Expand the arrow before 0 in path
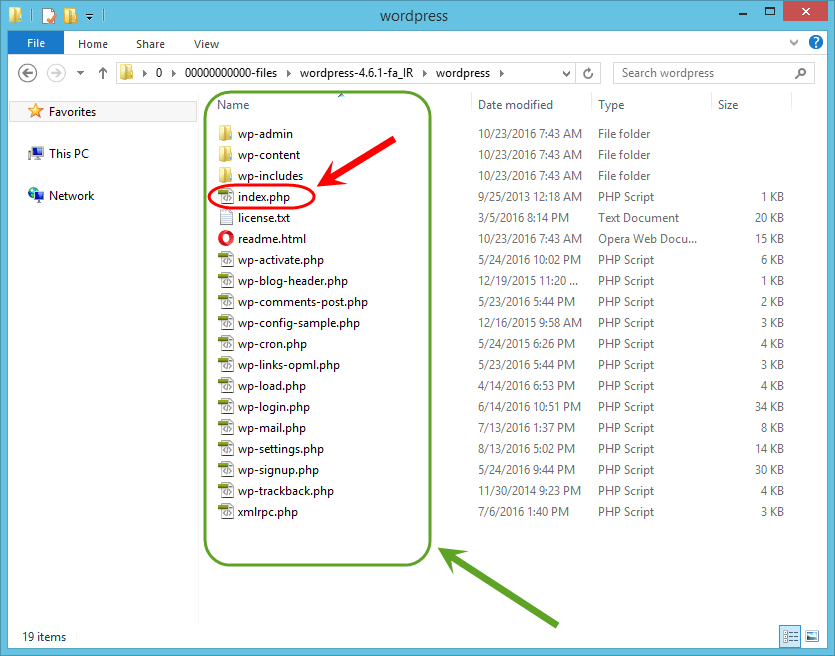 click(144, 73)
